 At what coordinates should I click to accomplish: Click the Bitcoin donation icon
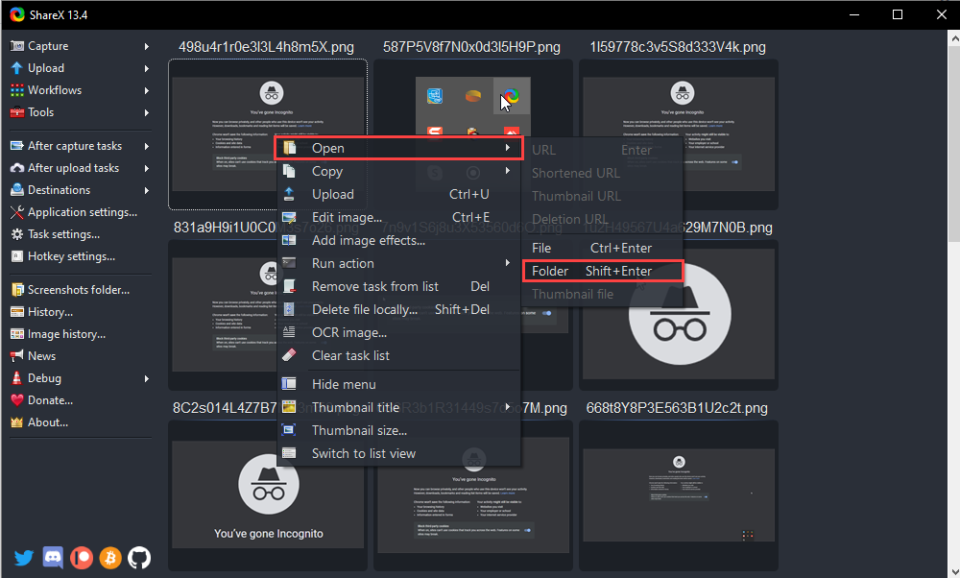[110, 557]
